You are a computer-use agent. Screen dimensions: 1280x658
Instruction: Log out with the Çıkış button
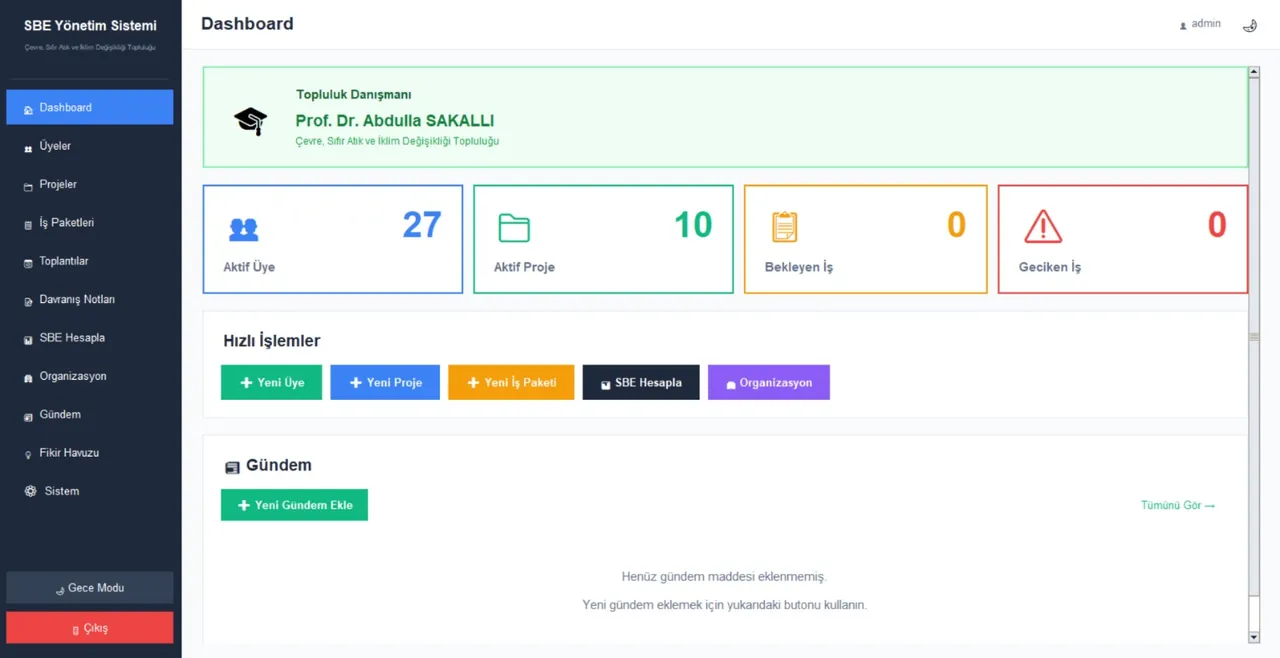pos(90,627)
